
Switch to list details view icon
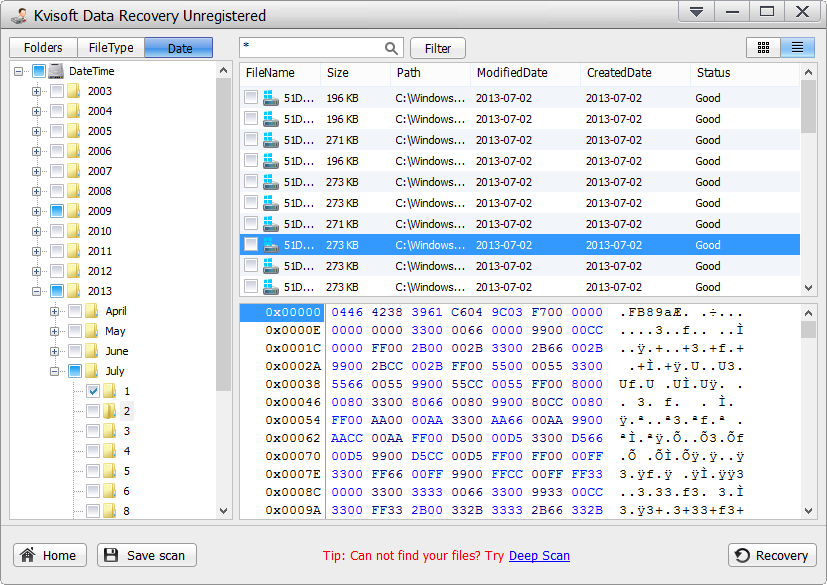tap(797, 48)
